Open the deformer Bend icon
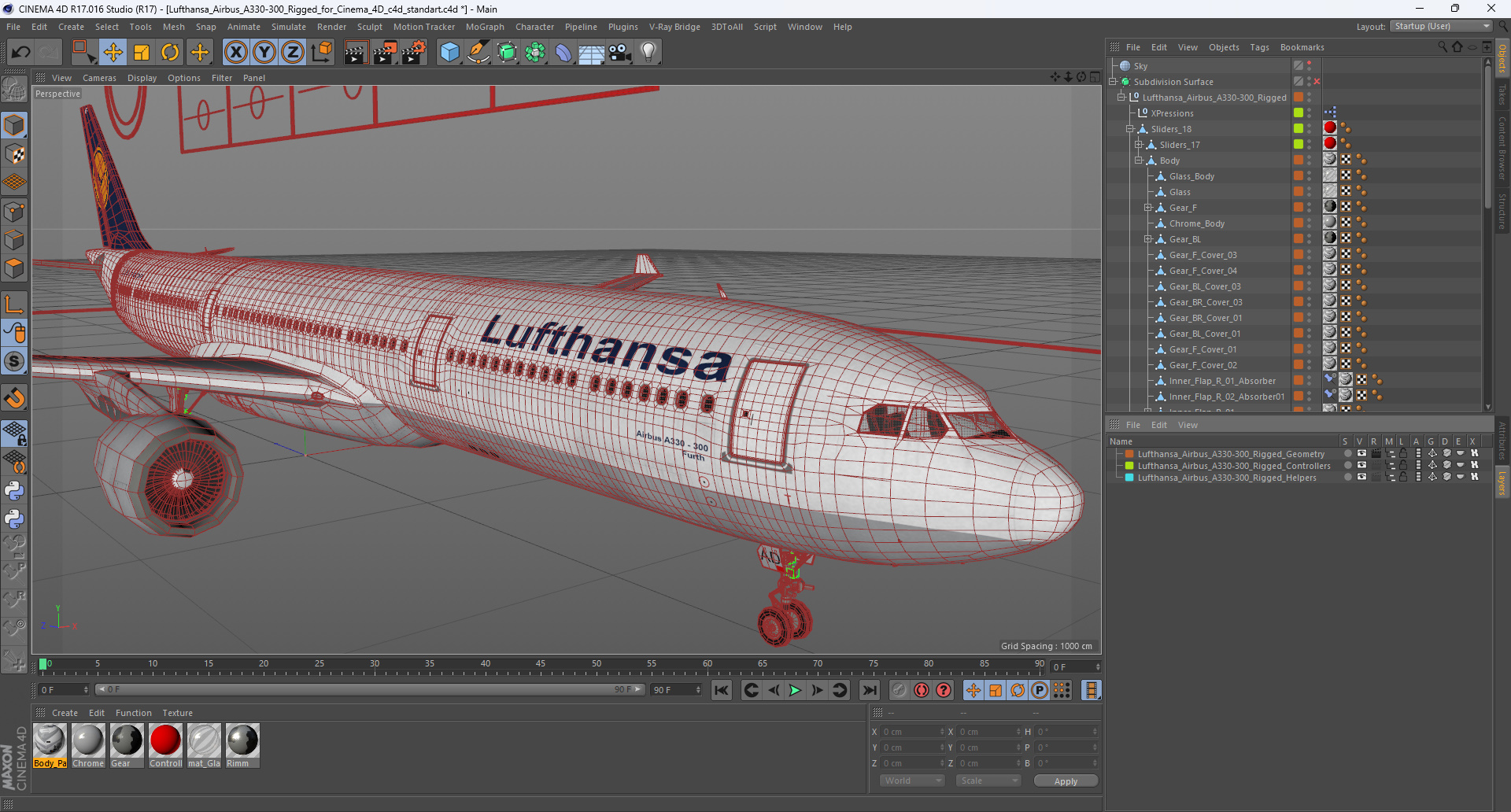 tap(563, 53)
